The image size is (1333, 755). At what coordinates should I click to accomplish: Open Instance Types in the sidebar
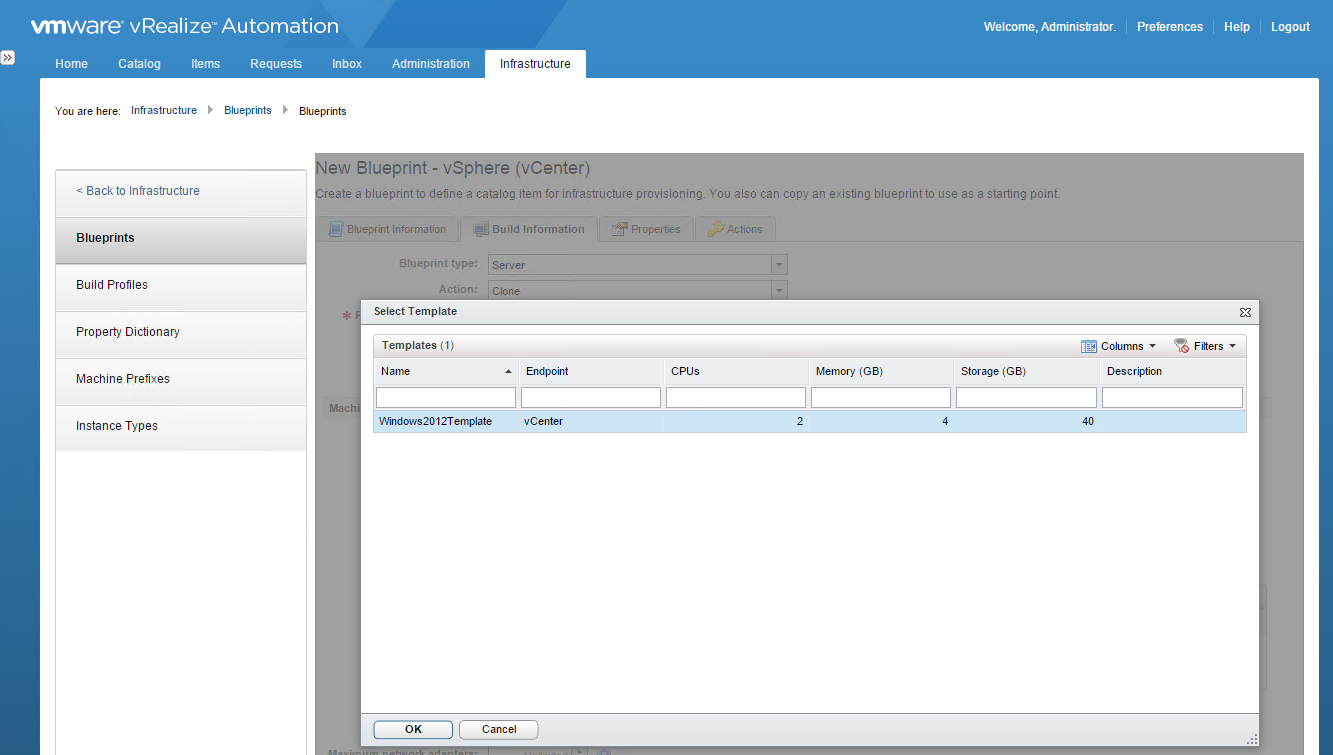[x=181, y=426]
